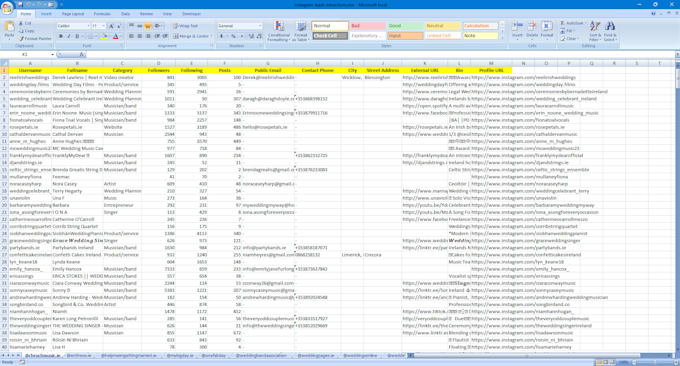Toggle center horizontal alignment

point(140,36)
